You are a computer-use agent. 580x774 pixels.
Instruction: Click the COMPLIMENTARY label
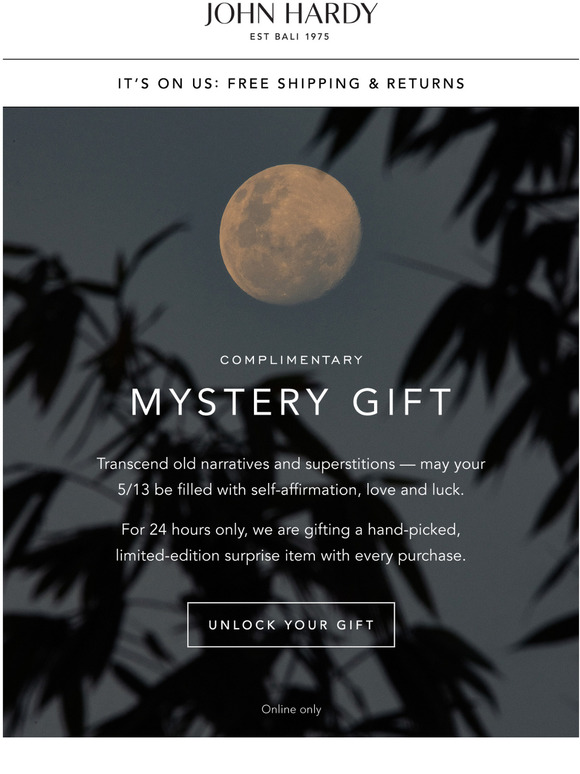coord(291,360)
